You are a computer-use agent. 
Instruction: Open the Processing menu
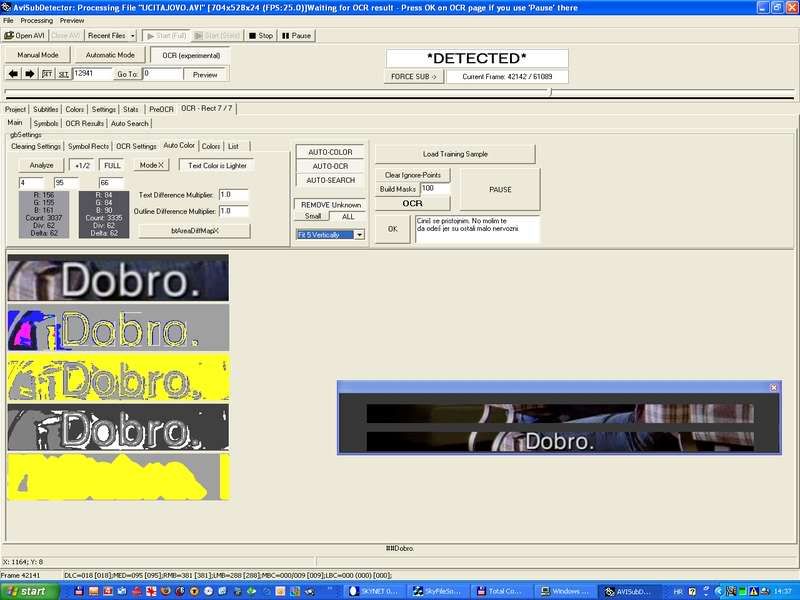[37, 20]
